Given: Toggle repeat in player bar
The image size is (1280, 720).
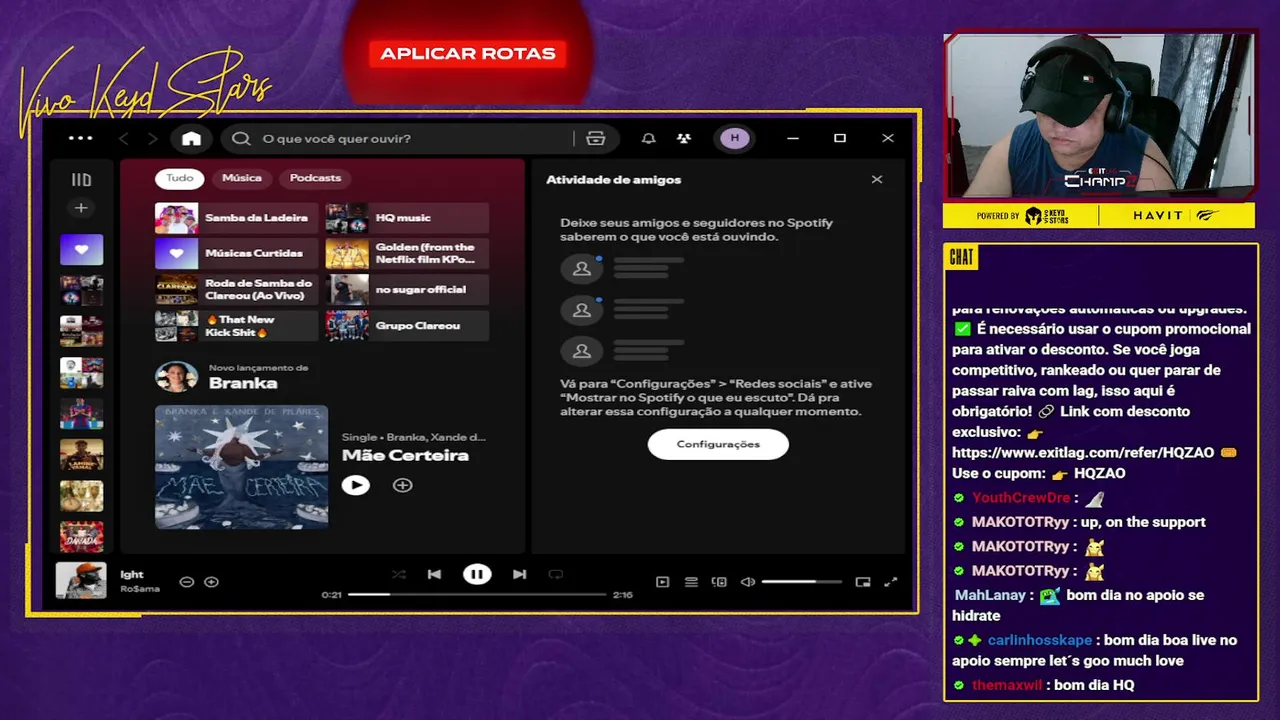Looking at the screenshot, I should pos(556,574).
